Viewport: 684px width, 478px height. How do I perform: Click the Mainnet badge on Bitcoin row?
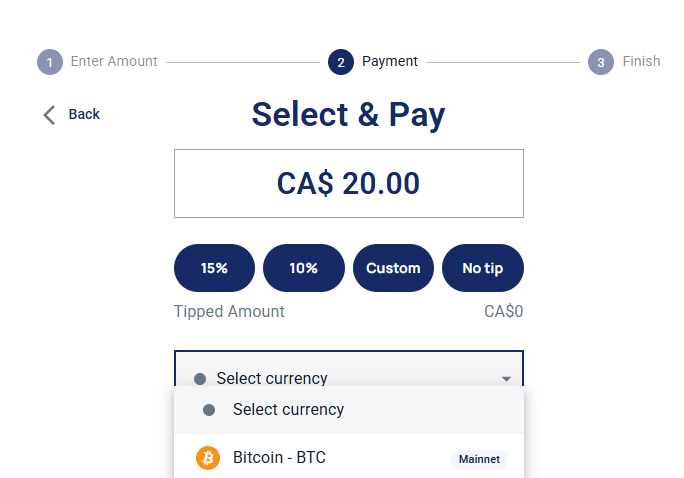pyautogui.click(x=479, y=459)
